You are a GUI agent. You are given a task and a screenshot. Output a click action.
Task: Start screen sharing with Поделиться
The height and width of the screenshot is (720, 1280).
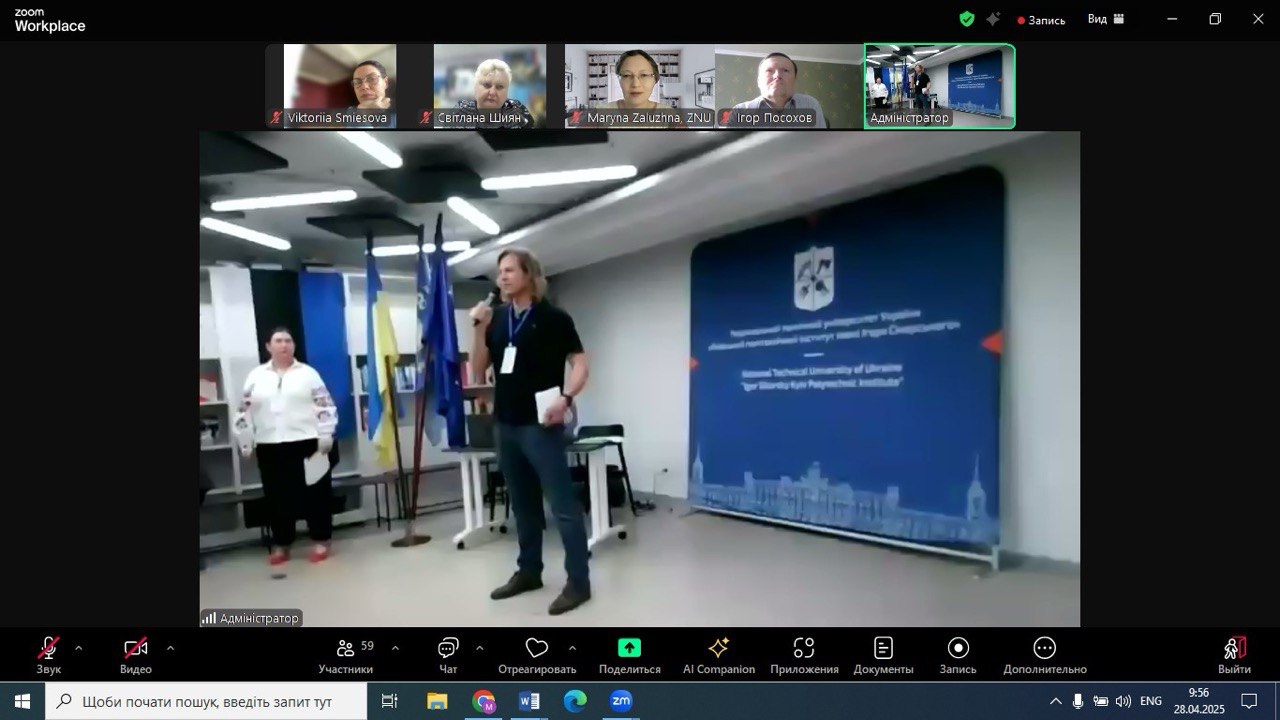629,649
